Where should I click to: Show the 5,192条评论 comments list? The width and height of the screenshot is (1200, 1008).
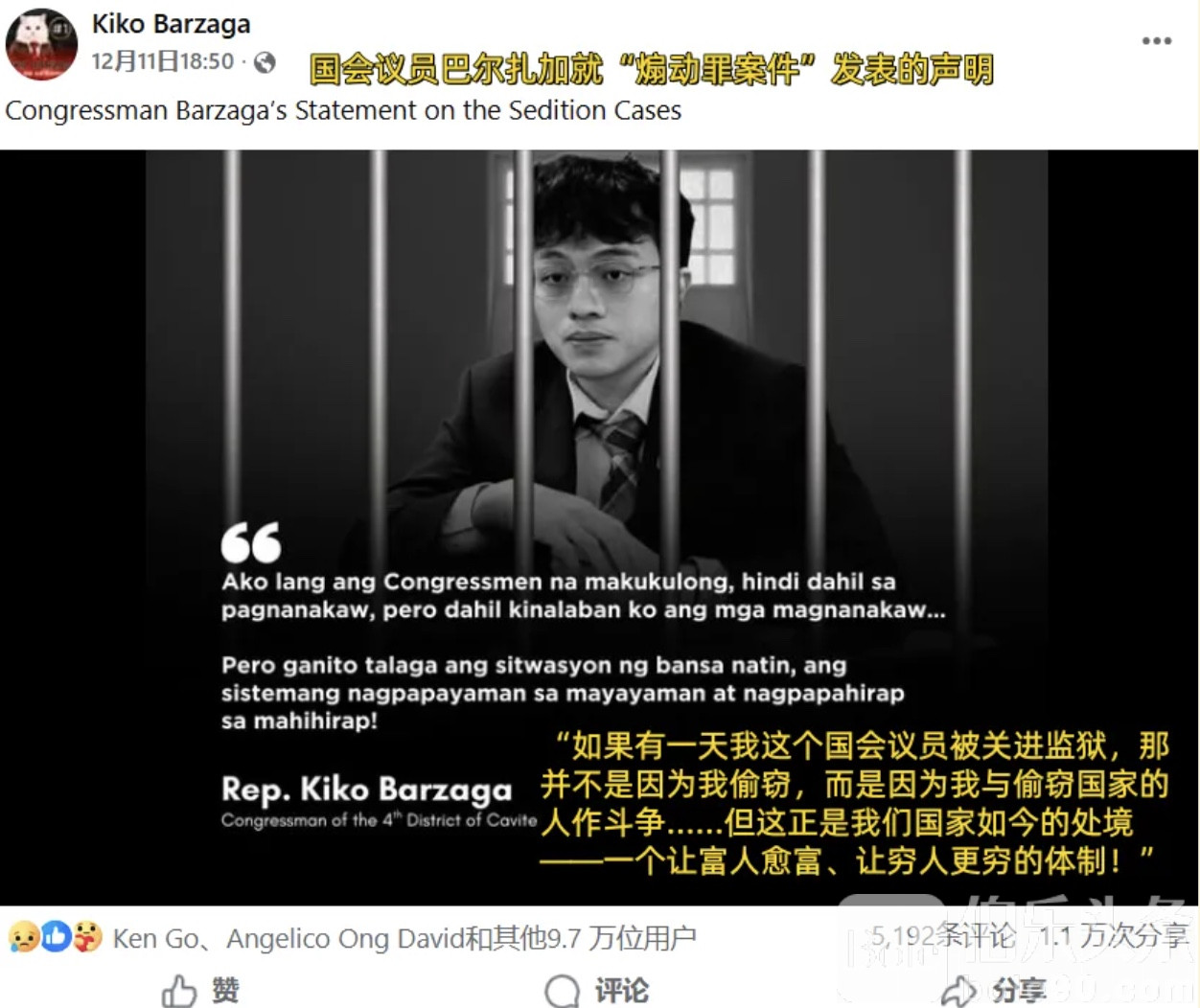(x=943, y=936)
